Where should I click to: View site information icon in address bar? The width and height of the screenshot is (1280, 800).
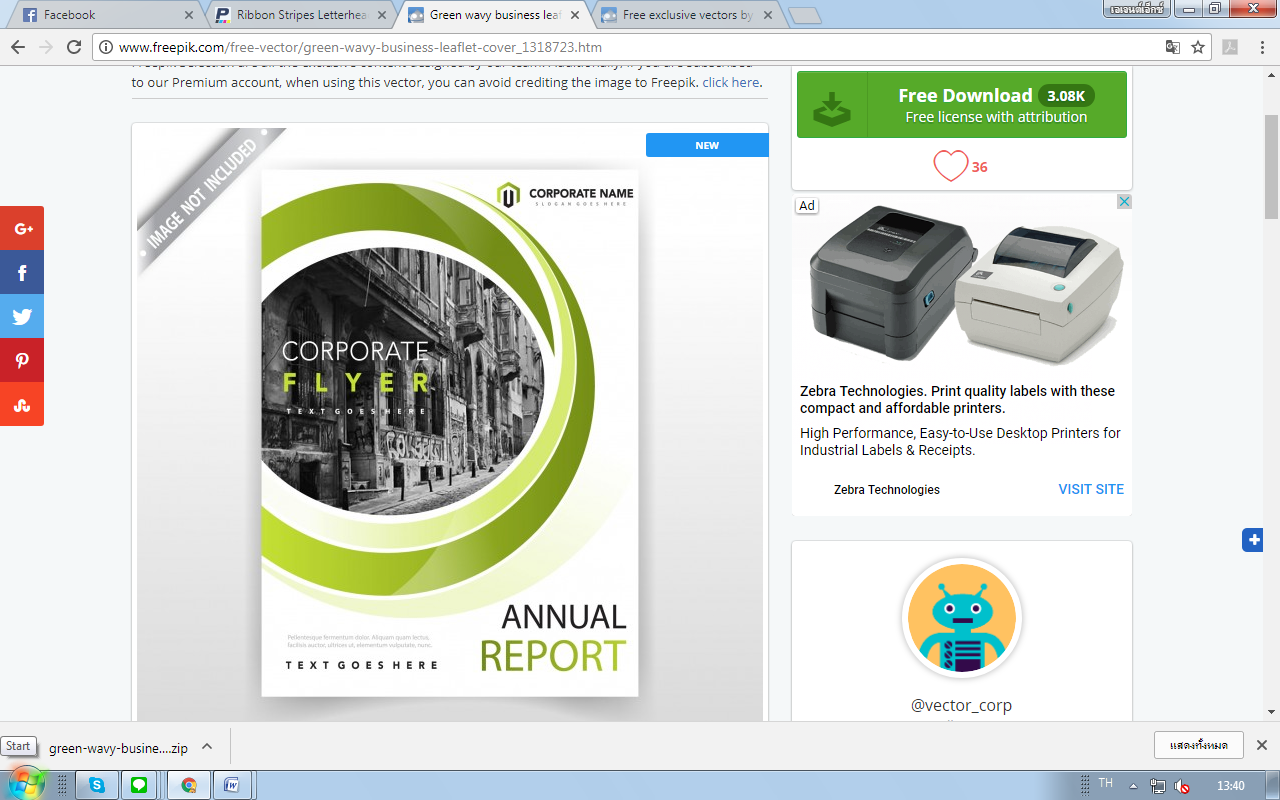point(106,47)
